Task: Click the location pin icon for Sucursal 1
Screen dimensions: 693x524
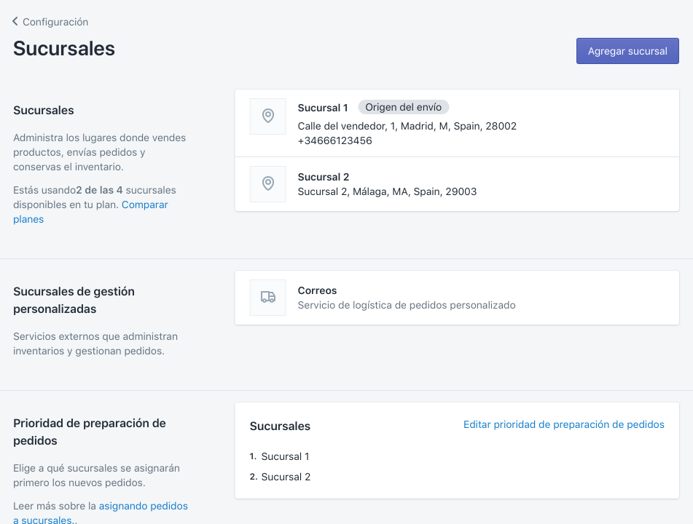Action: coord(267,116)
